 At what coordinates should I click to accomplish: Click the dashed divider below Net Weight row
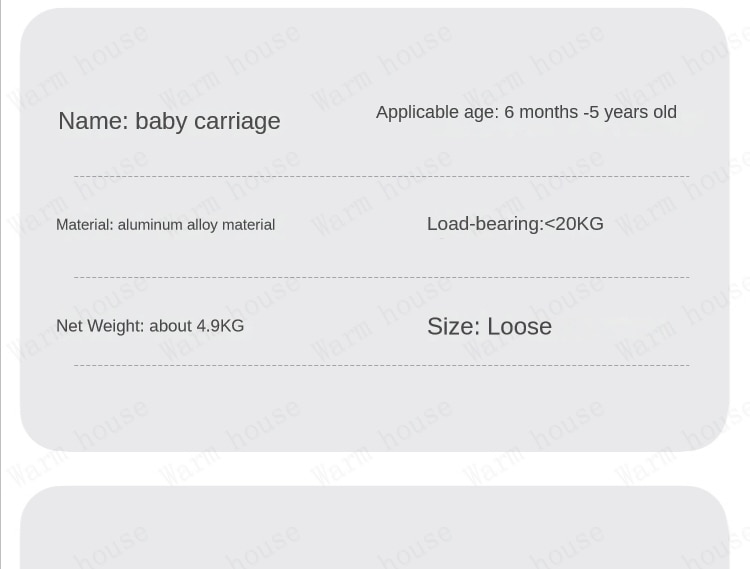(x=382, y=365)
